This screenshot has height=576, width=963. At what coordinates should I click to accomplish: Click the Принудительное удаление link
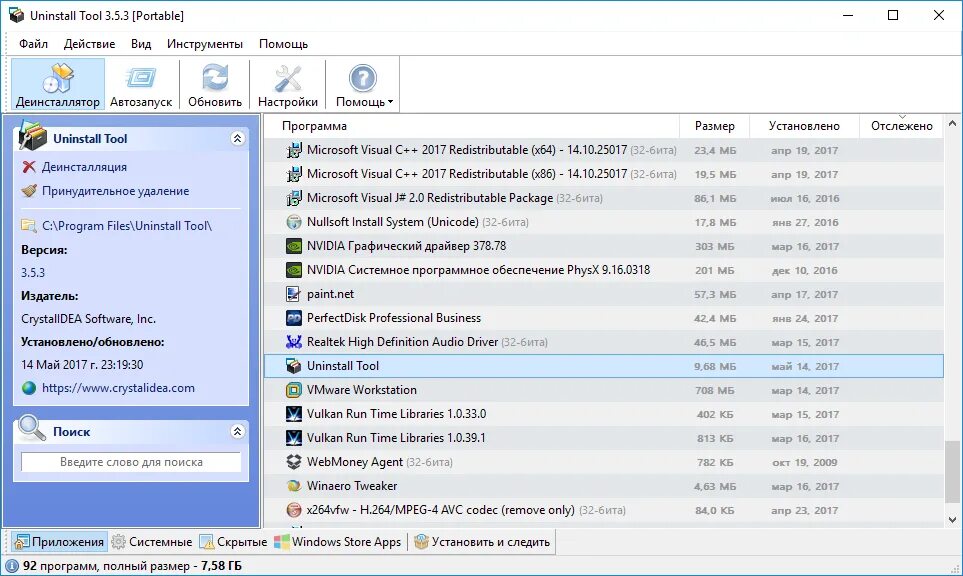pos(115,191)
